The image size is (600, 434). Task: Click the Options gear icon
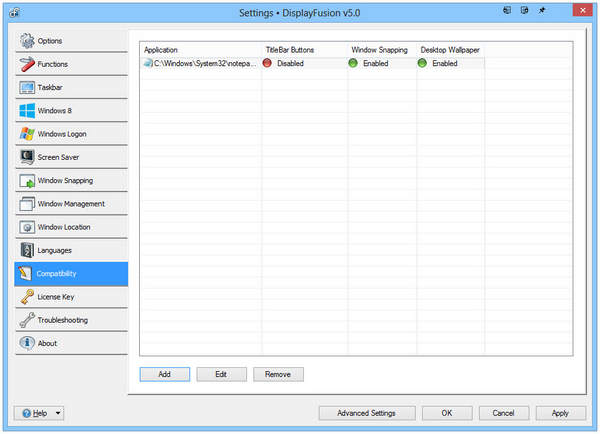pos(27,41)
